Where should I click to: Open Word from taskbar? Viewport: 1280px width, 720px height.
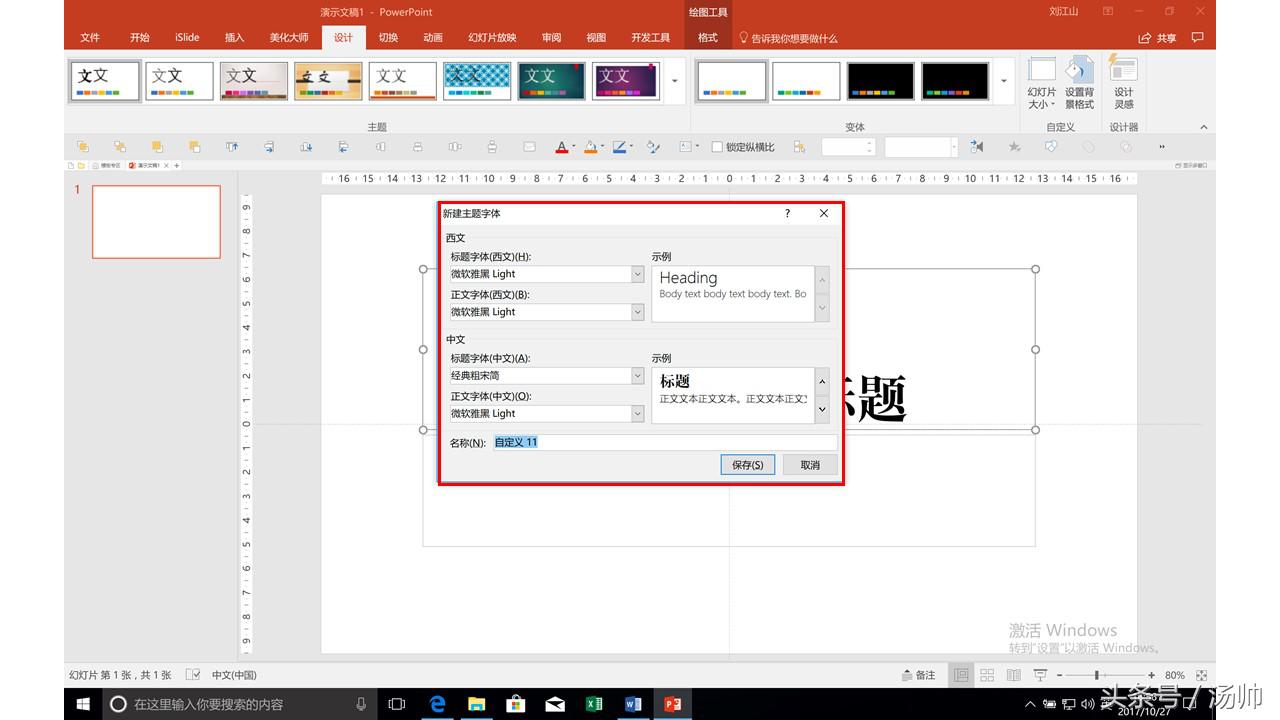[633, 704]
